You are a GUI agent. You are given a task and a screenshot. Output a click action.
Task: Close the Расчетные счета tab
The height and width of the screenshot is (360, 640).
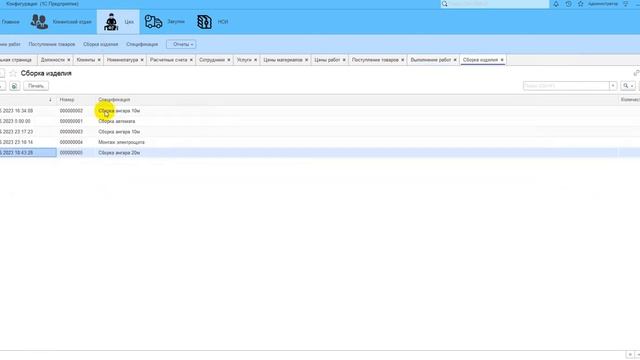click(x=191, y=60)
